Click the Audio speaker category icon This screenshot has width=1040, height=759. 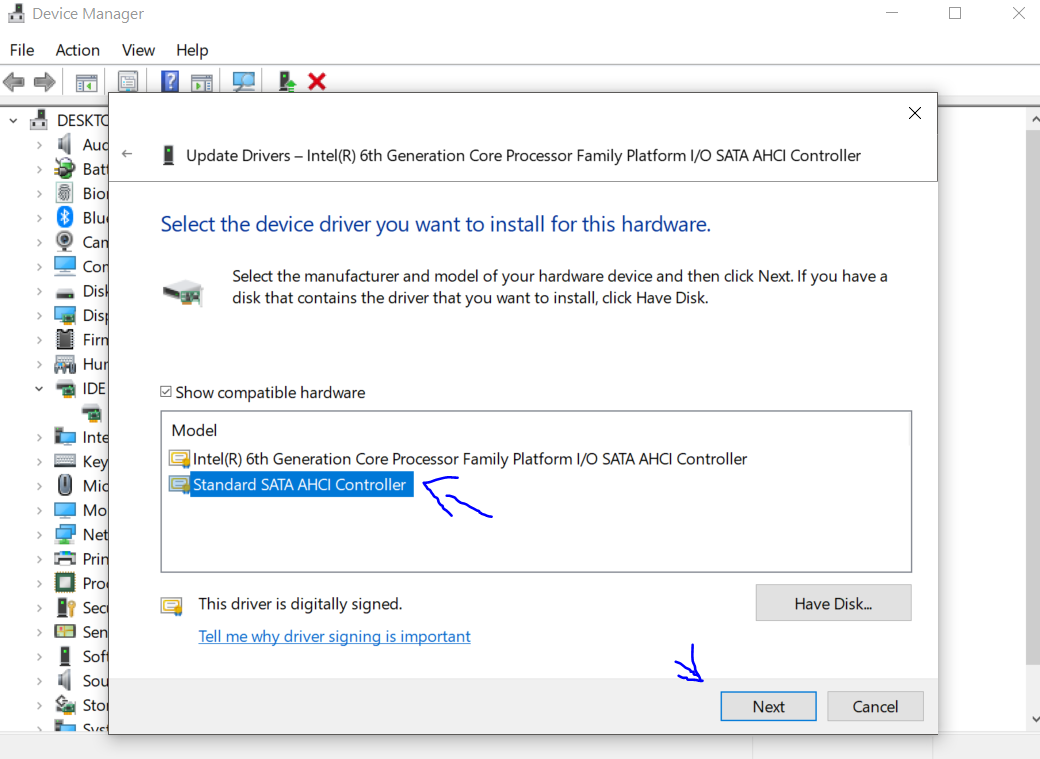[x=64, y=144]
